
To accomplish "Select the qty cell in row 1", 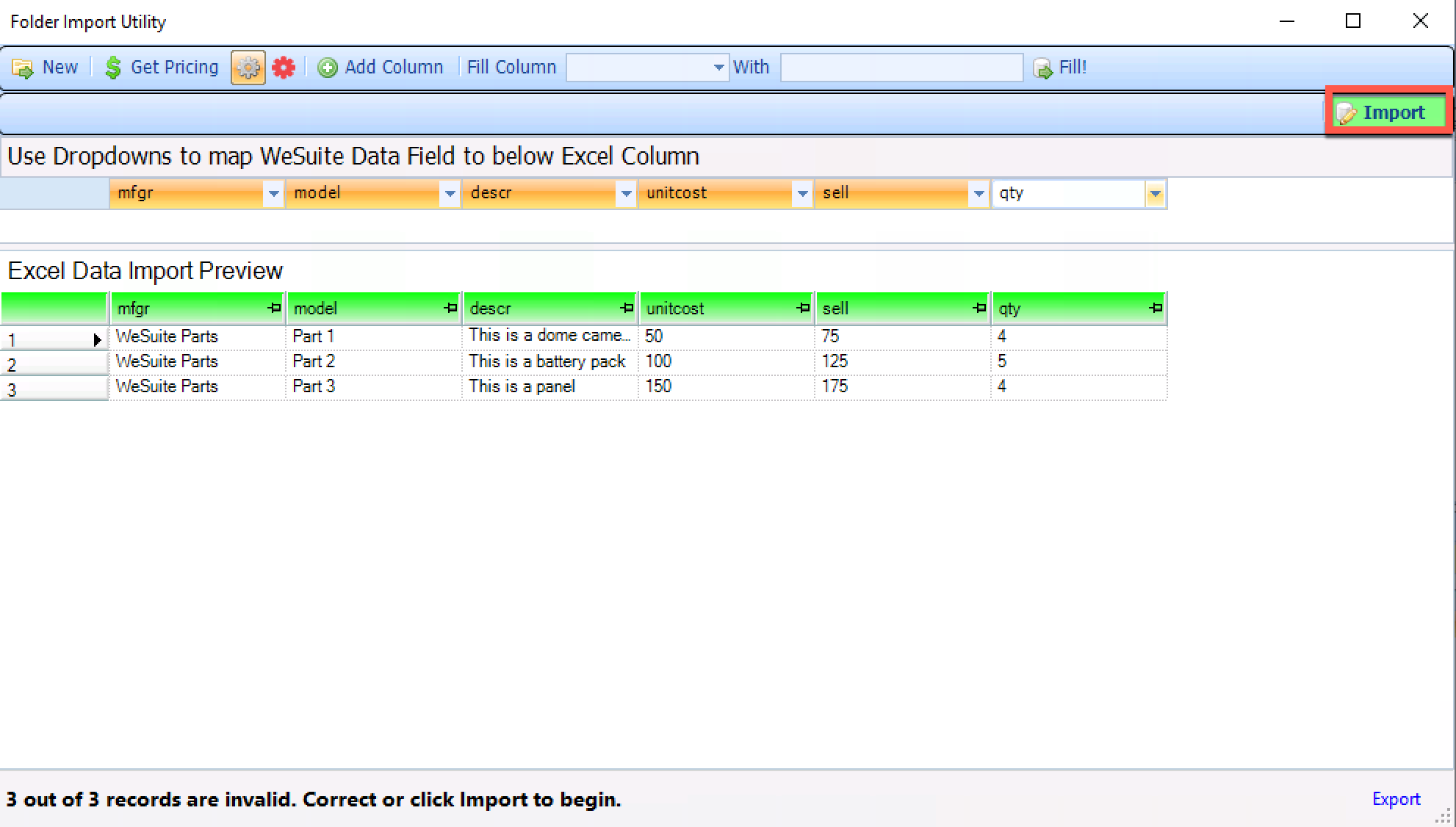I will click(1078, 337).
